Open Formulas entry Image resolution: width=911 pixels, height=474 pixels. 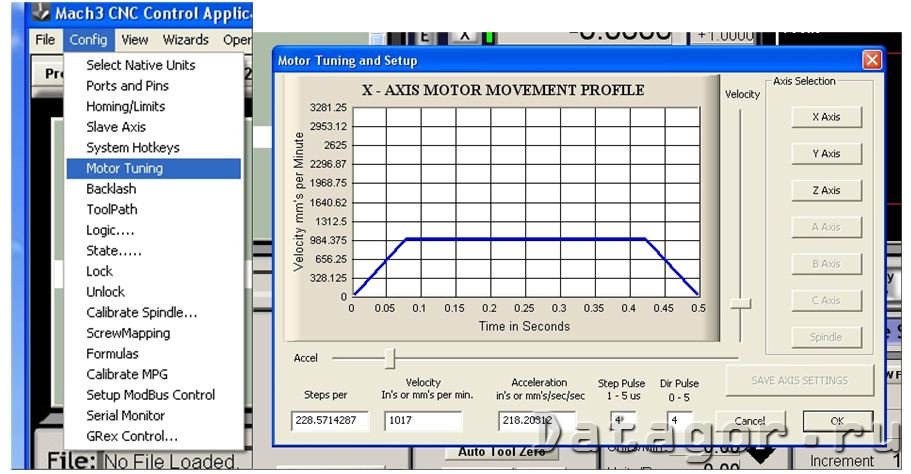pos(153,354)
